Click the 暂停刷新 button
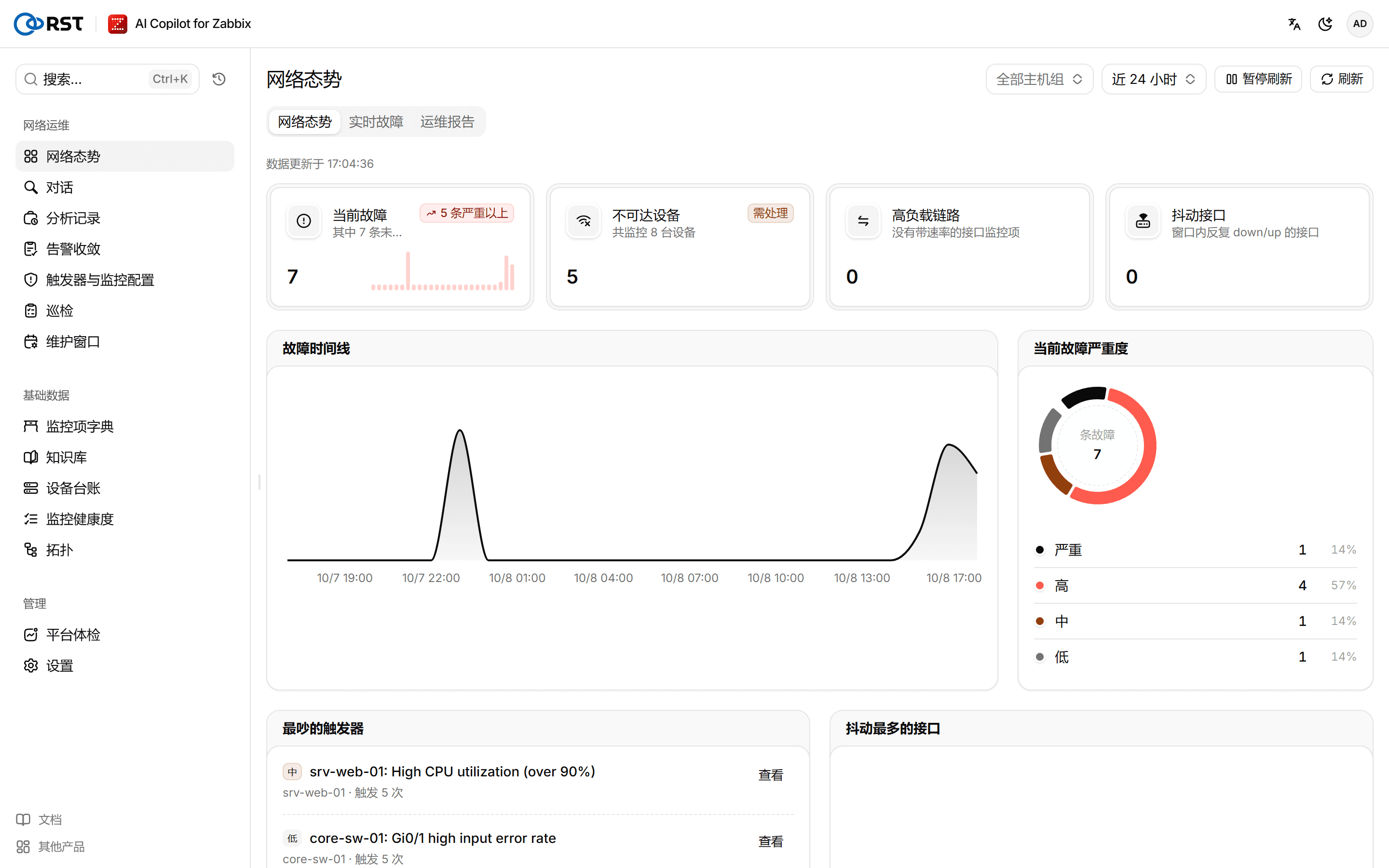 [x=1257, y=79]
